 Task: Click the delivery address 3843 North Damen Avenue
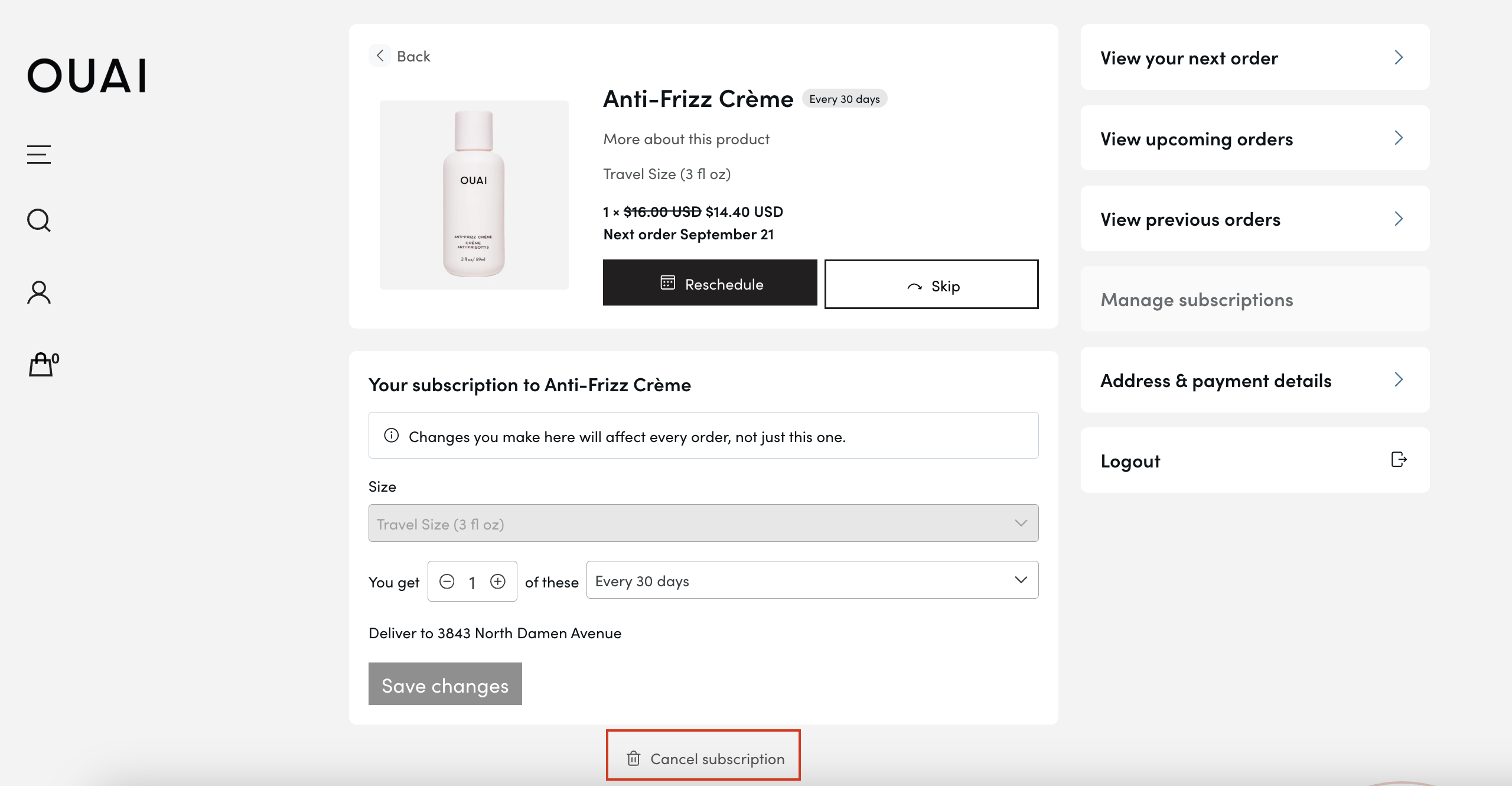tap(529, 633)
